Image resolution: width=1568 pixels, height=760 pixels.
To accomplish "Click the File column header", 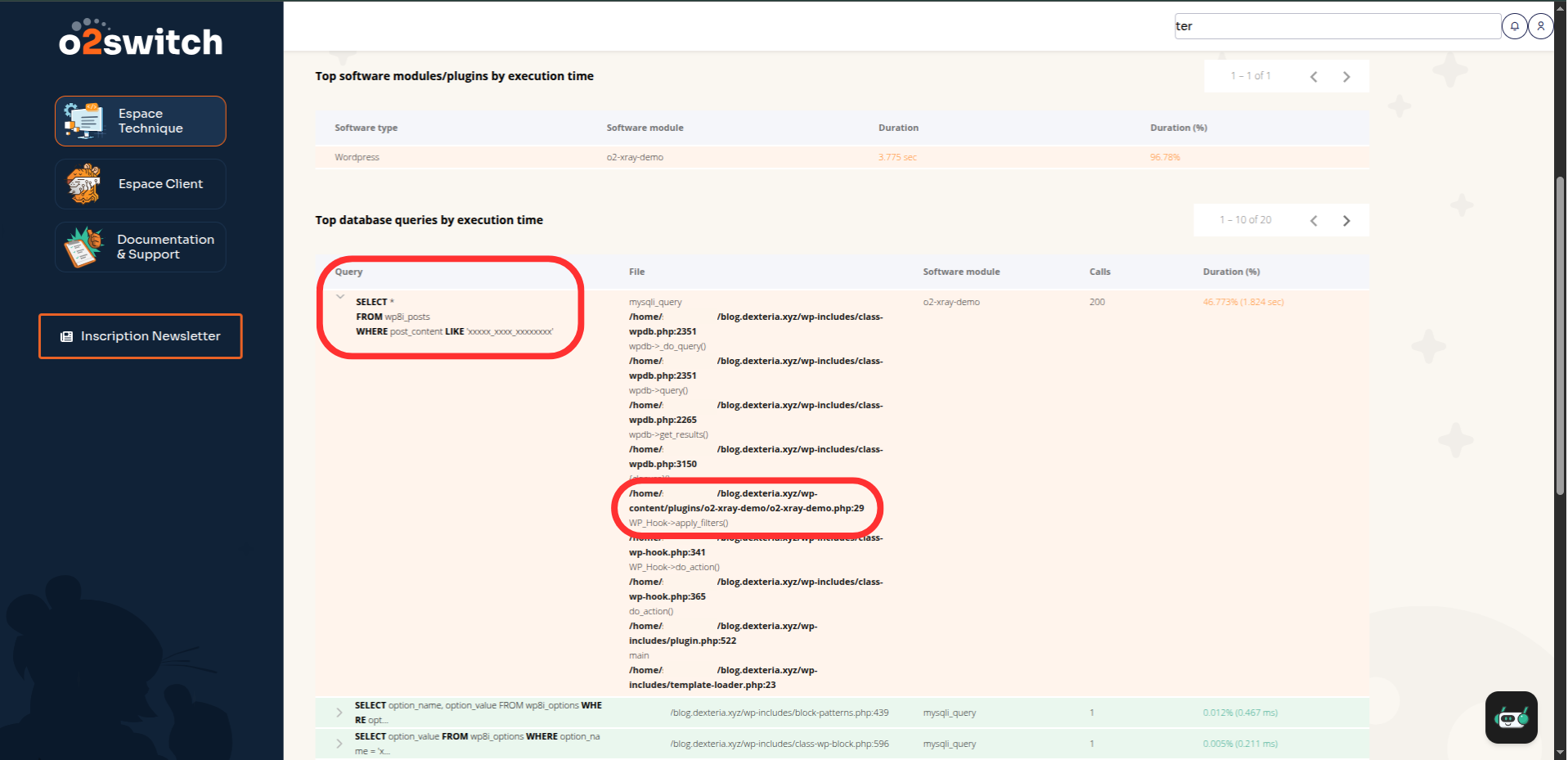I will pyautogui.click(x=637, y=272).
